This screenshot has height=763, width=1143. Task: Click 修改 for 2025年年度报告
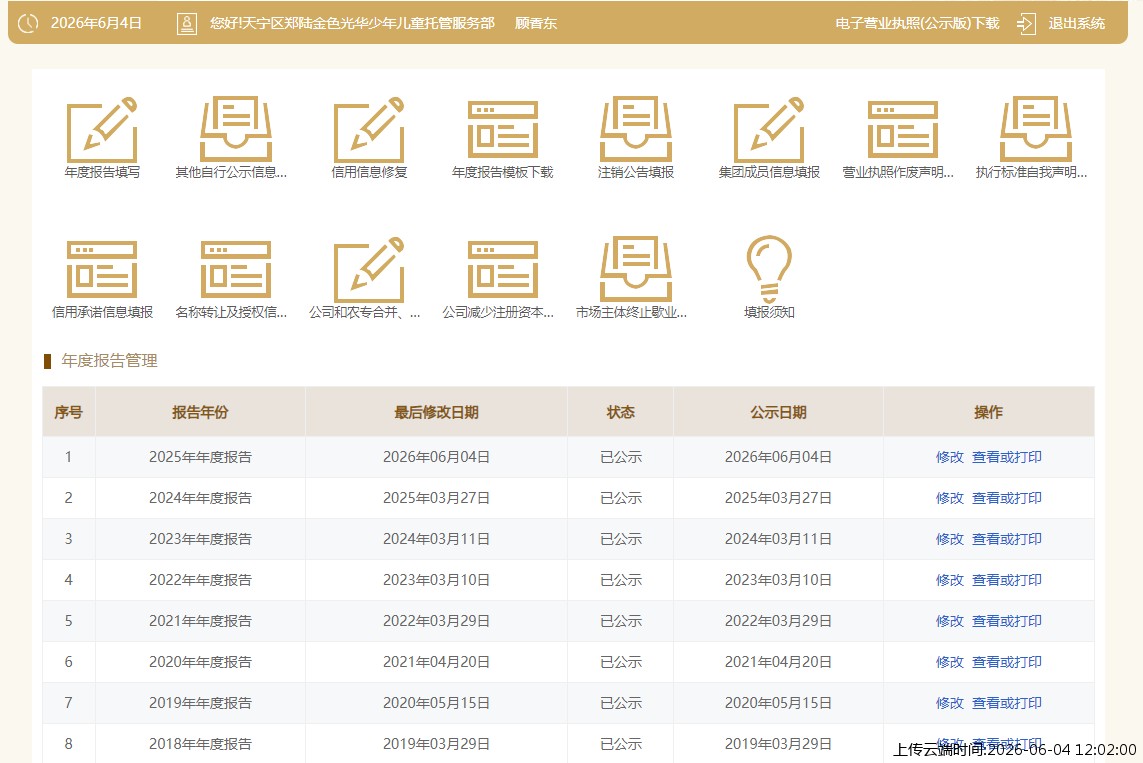coord(950,457)
